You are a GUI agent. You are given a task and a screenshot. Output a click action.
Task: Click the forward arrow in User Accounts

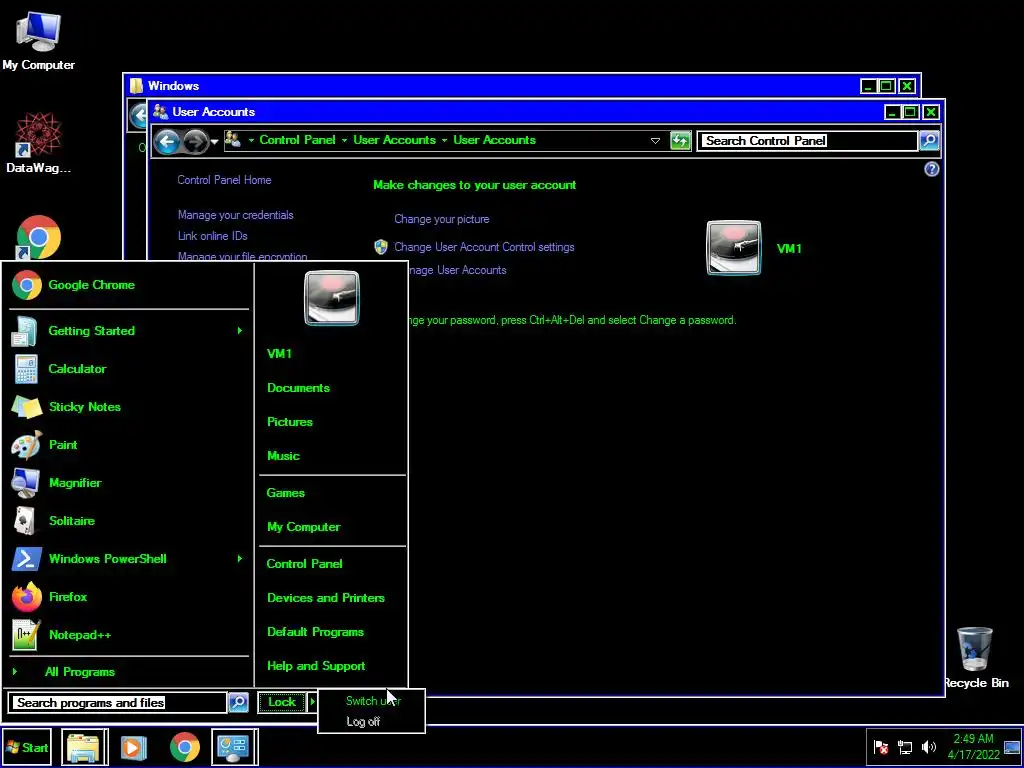[x=195, y=141]
